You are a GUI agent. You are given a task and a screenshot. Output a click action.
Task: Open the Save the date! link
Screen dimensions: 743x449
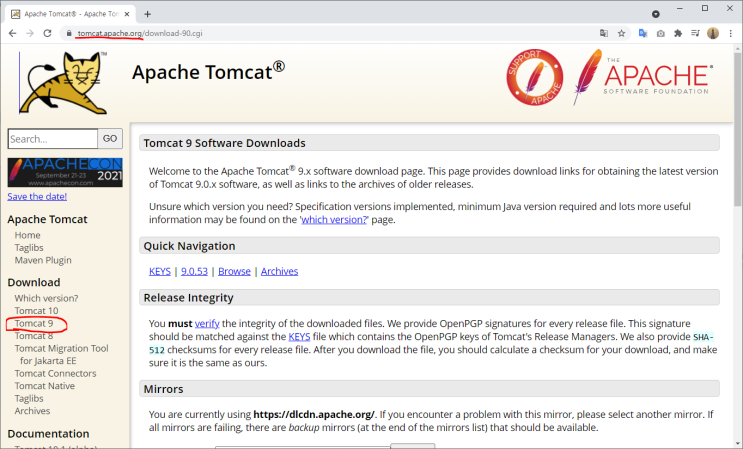37,197
